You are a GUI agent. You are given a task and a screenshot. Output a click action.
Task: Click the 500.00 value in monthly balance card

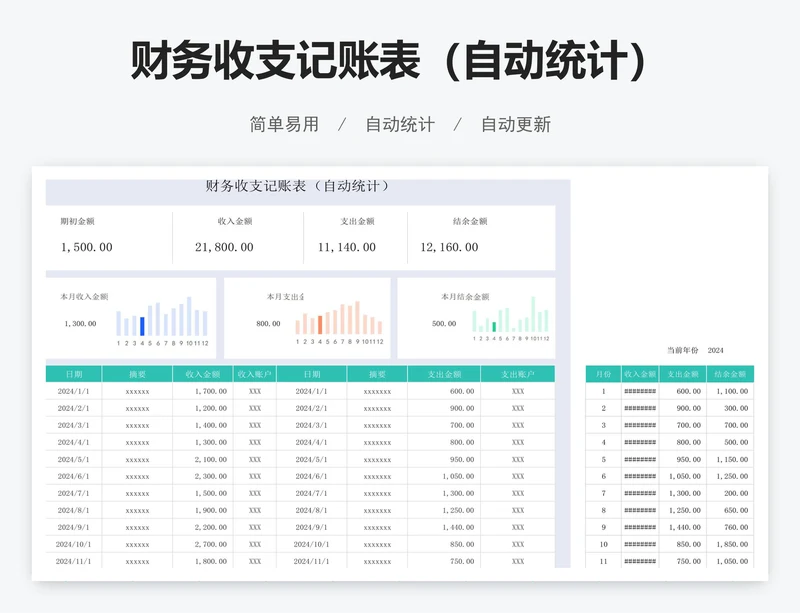(x=444, y=324)
